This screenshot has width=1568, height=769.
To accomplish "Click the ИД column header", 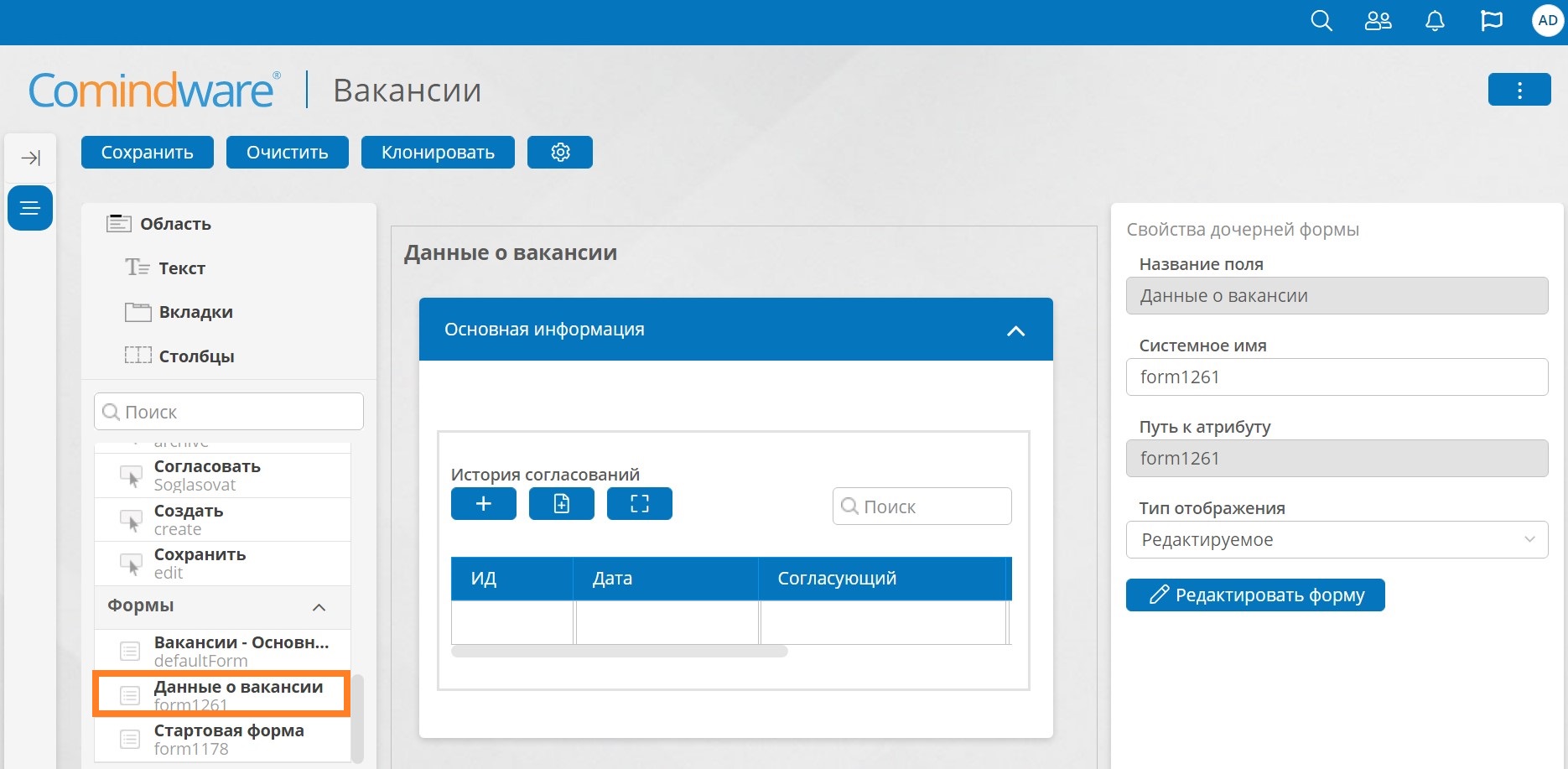I will pos(511,579).
